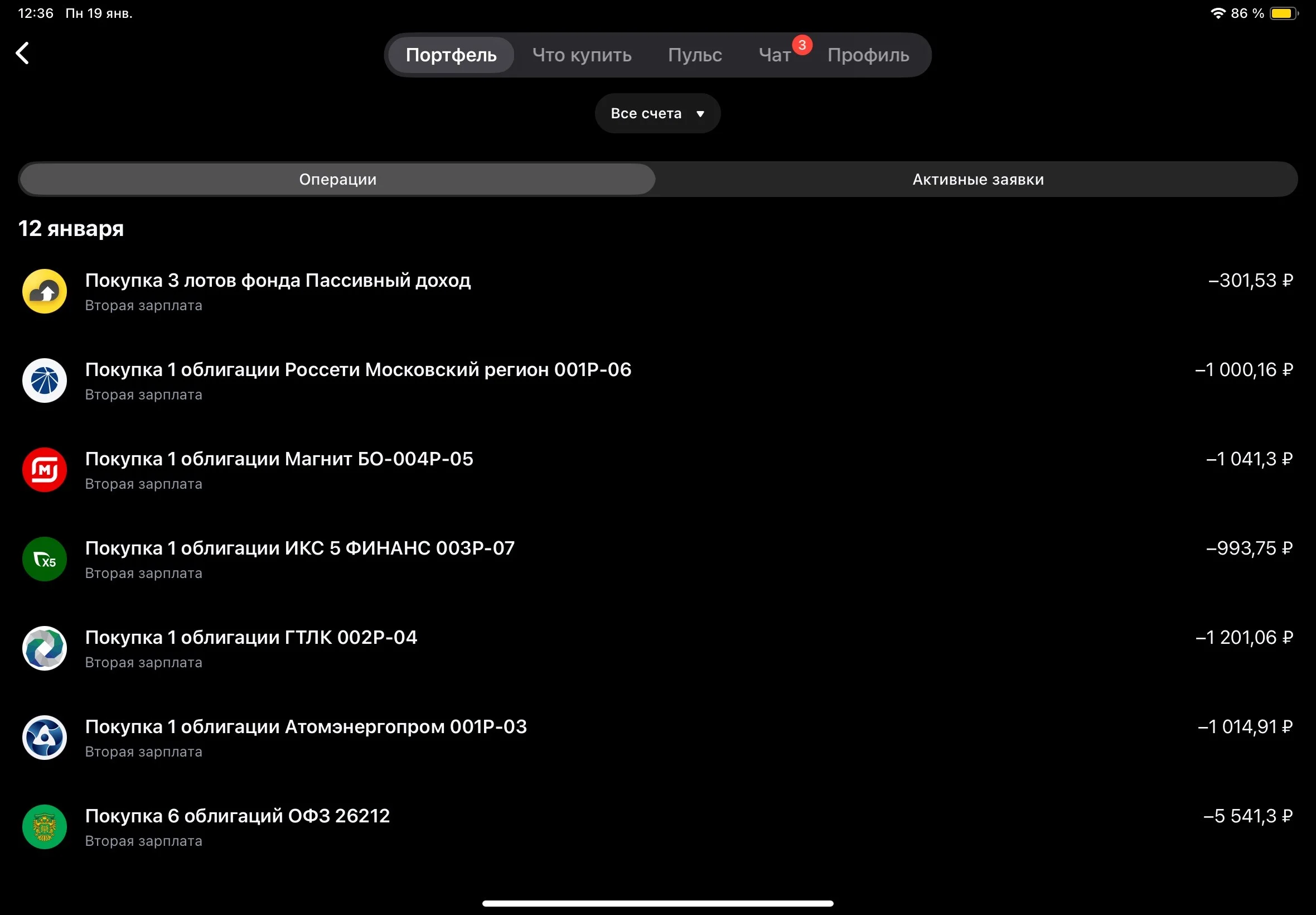Open Магнит БО-004Р-05 bond purchase
The width and height of the screenshot is (1316, 915).
(657, 470)
